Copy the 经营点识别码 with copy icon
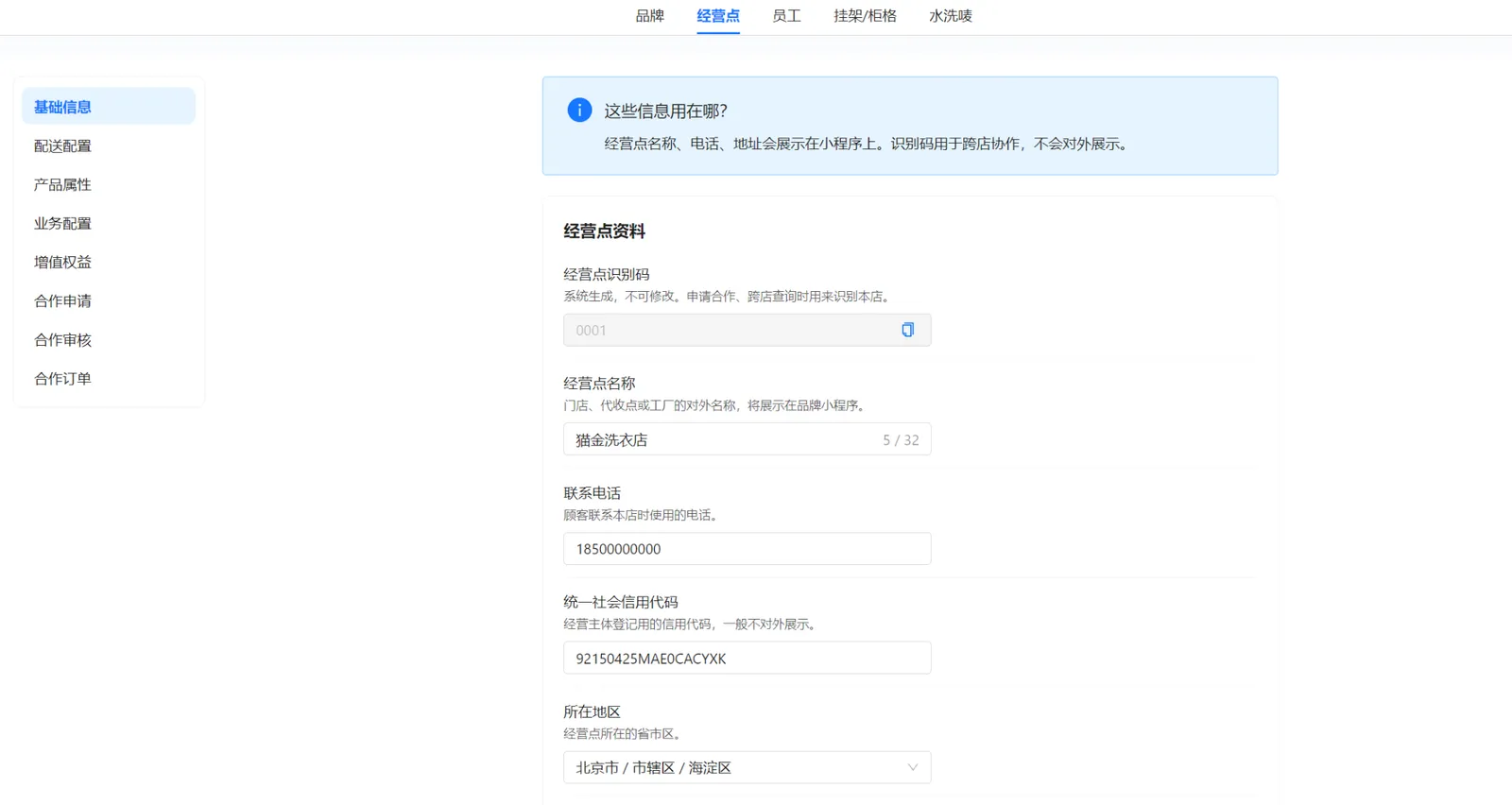1512x805 pixels. [907, 330]
